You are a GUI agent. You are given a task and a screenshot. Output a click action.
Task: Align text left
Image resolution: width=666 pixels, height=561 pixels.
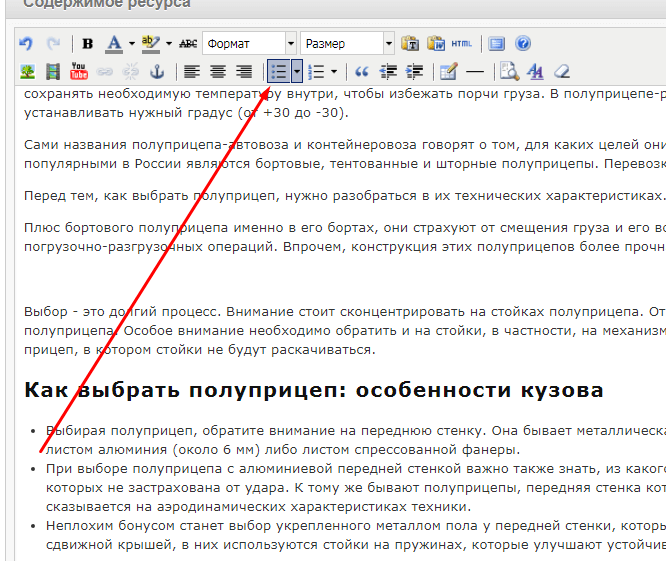192,71
